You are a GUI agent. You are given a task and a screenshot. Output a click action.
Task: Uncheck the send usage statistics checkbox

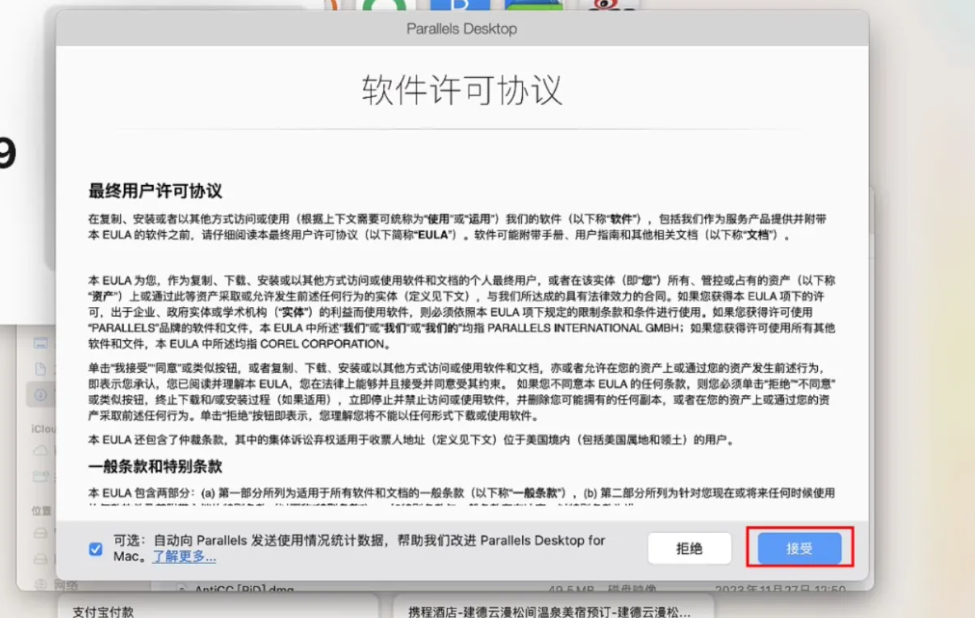pos(96,548)
